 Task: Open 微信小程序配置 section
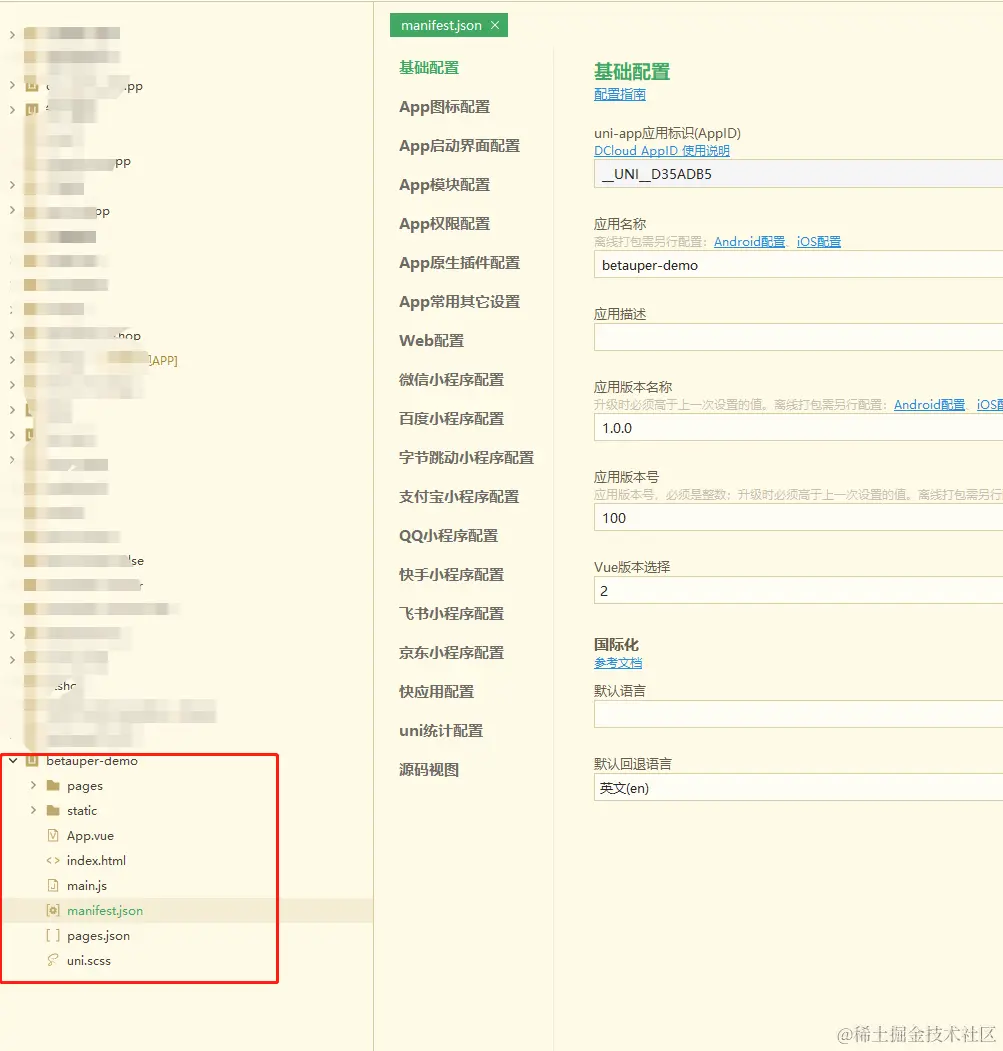(451, 379)
